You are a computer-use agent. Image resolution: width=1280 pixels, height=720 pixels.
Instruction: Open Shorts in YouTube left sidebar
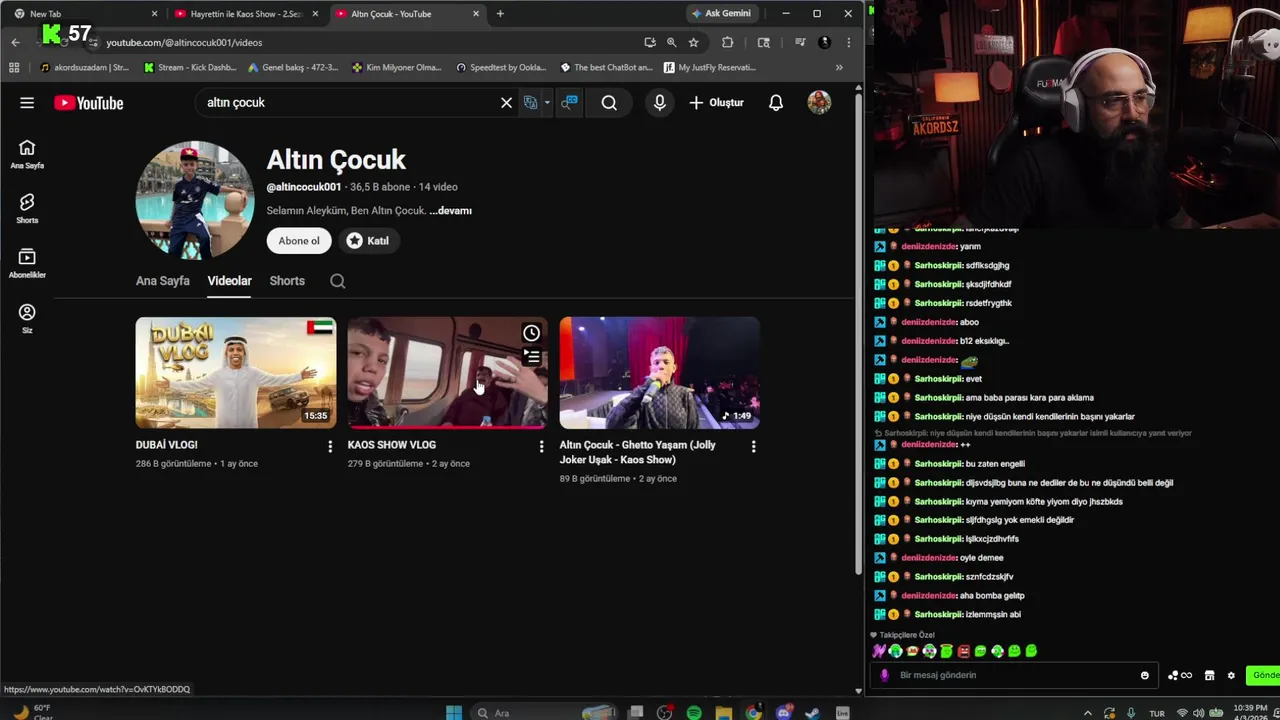(27, 209)
